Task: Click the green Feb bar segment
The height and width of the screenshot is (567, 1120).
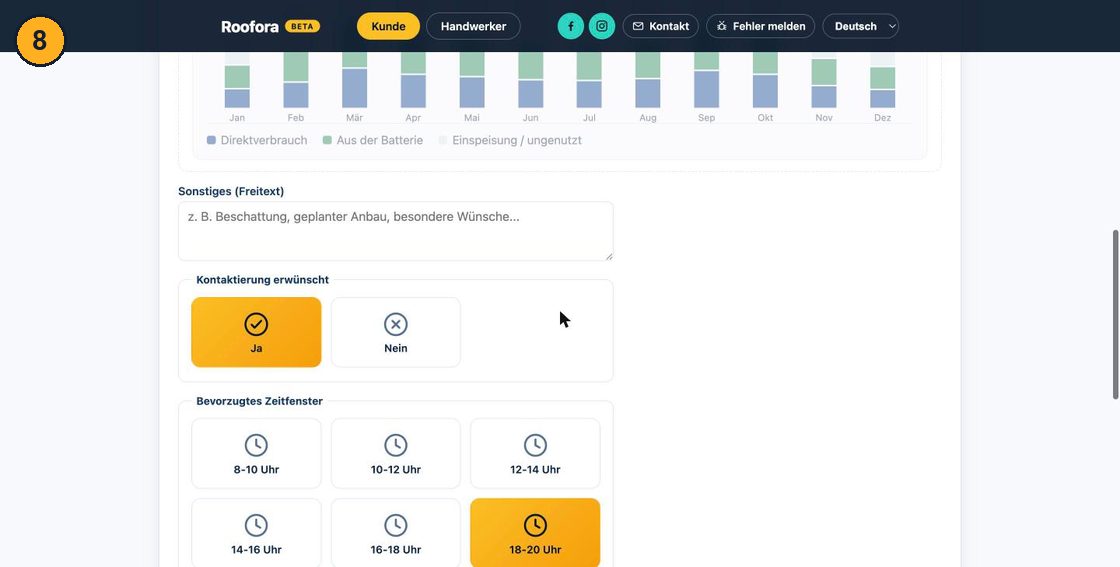Action: tap(296, 66)
